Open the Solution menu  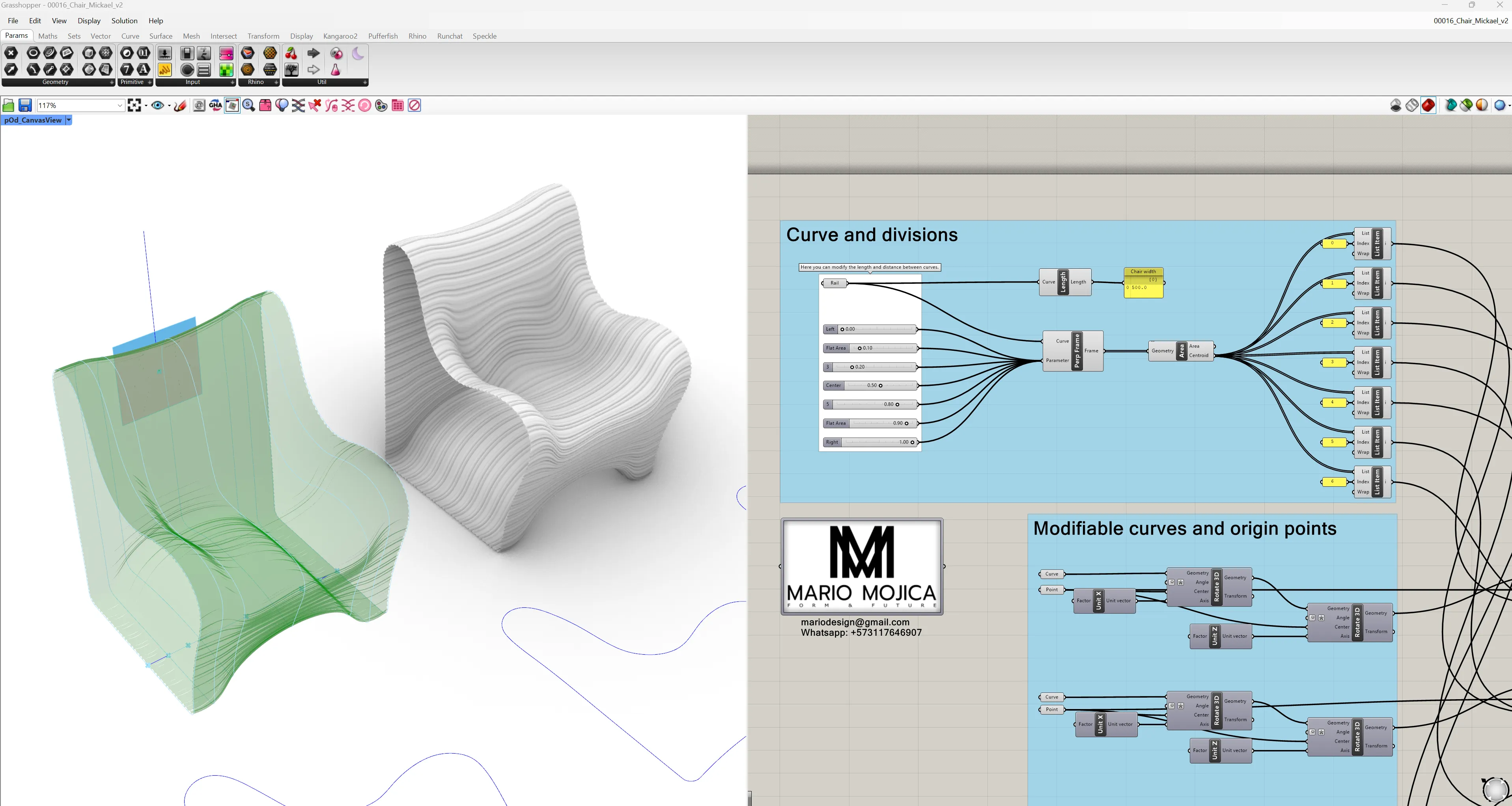(x=125, y=20)
